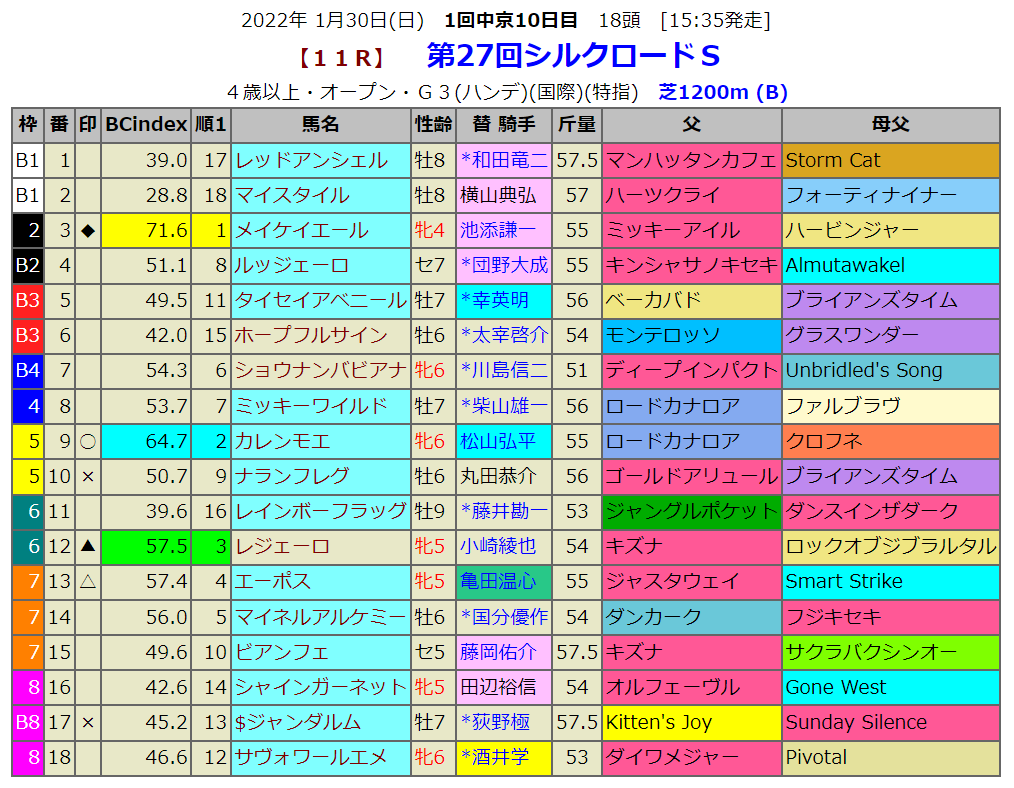
Task: Click the × mark in ナランフレグ's row
Action: point(88,476)
